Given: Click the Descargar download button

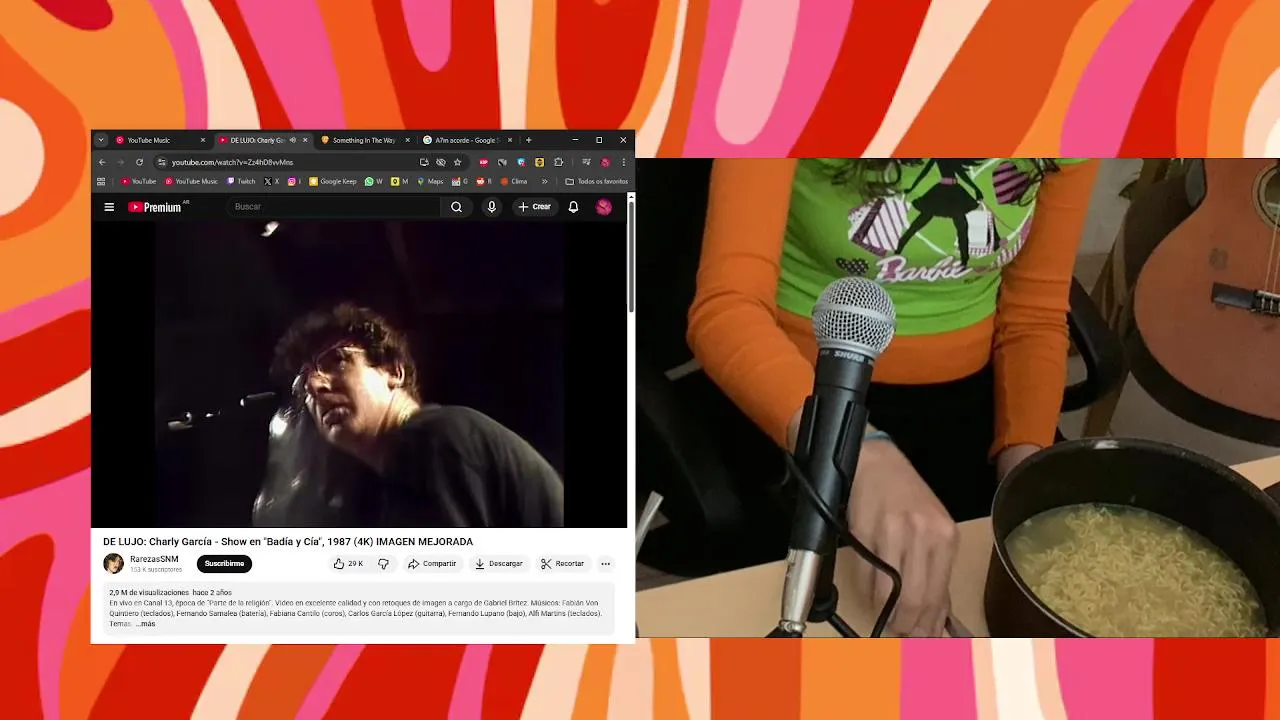Looking at the screenshot, I should click(x=499, y=564).
